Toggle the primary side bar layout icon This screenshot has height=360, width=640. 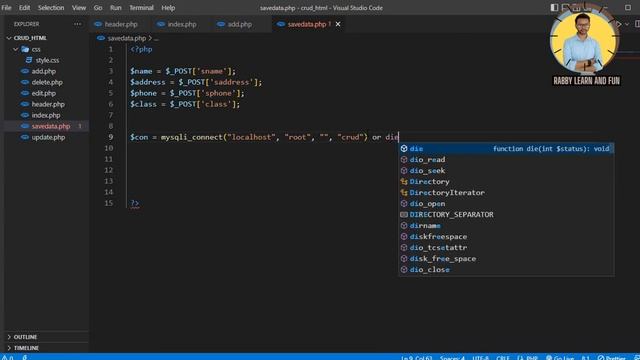click(x=554, y=7)
